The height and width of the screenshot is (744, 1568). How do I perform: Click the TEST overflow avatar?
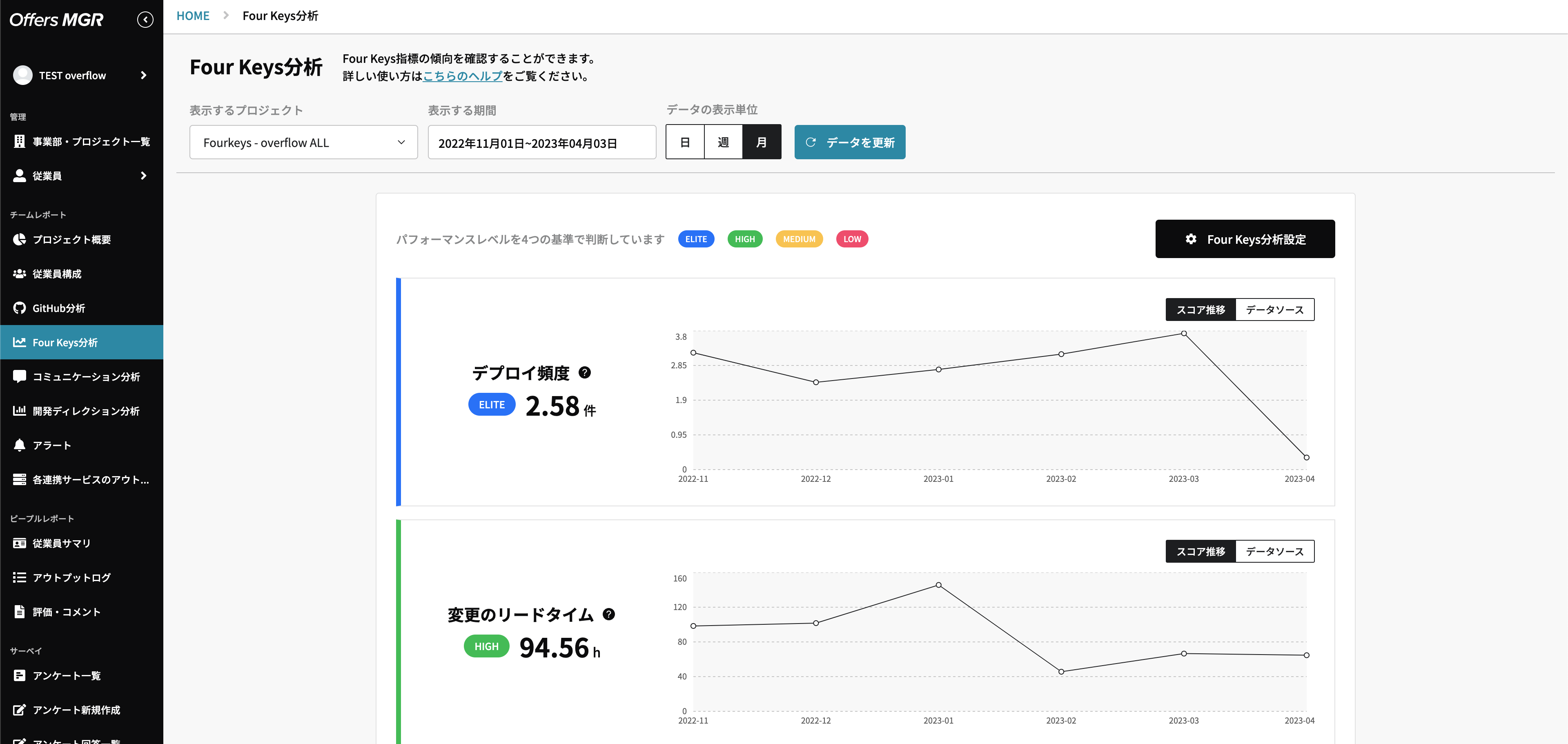coord(22,75)
